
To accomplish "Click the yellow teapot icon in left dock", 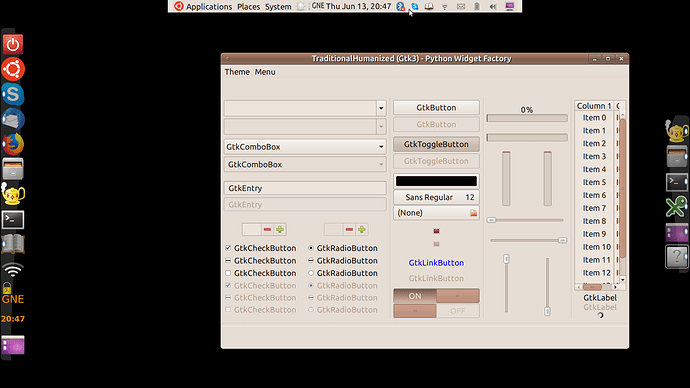I will coord(13,194).
